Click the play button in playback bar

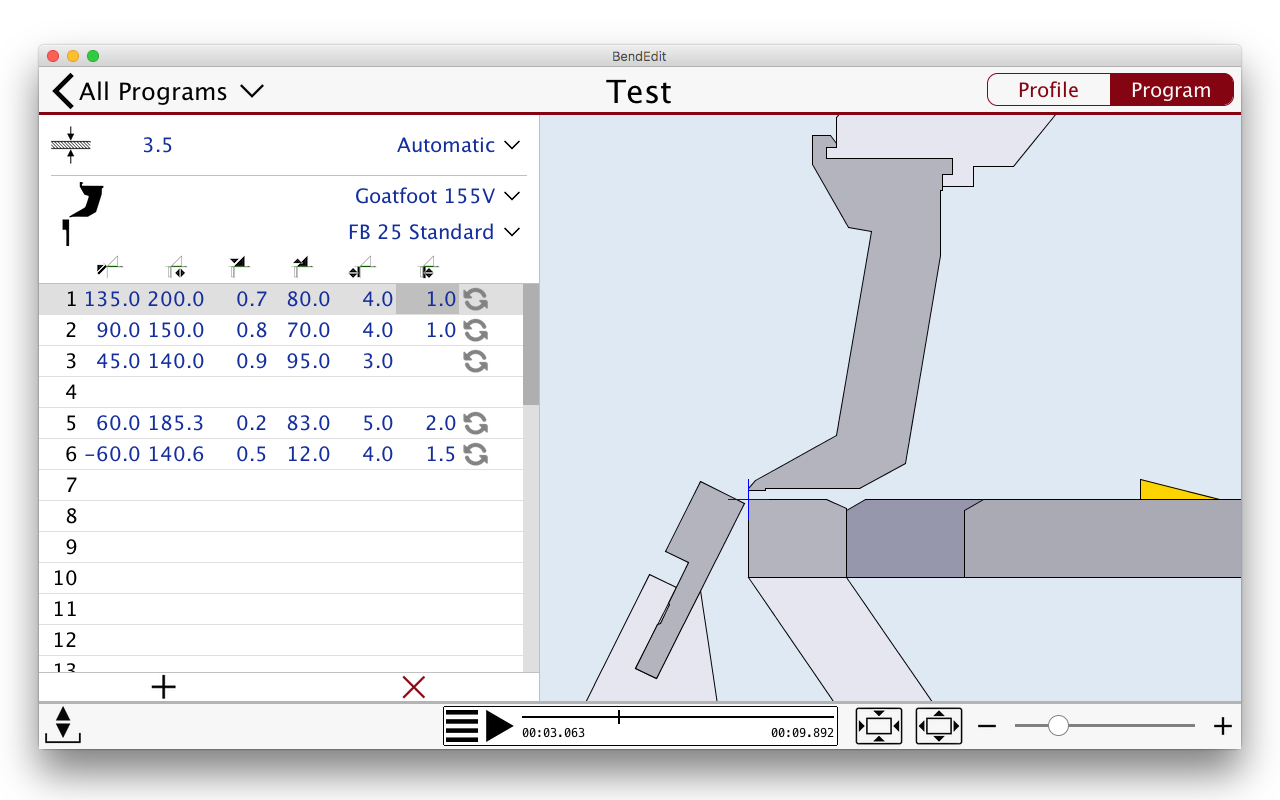tap(499, 726)
